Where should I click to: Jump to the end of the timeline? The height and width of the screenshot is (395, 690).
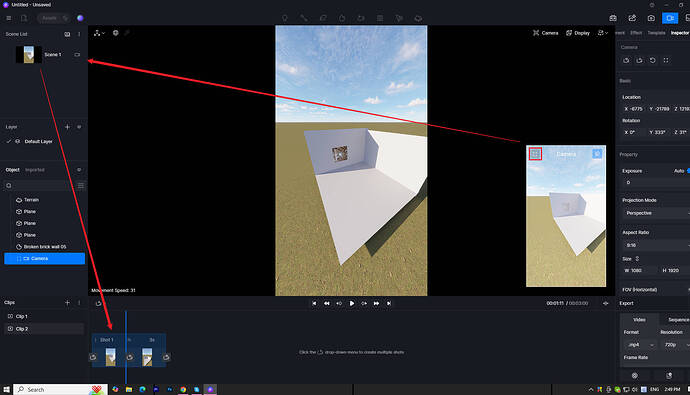click(x=389, y=303)
